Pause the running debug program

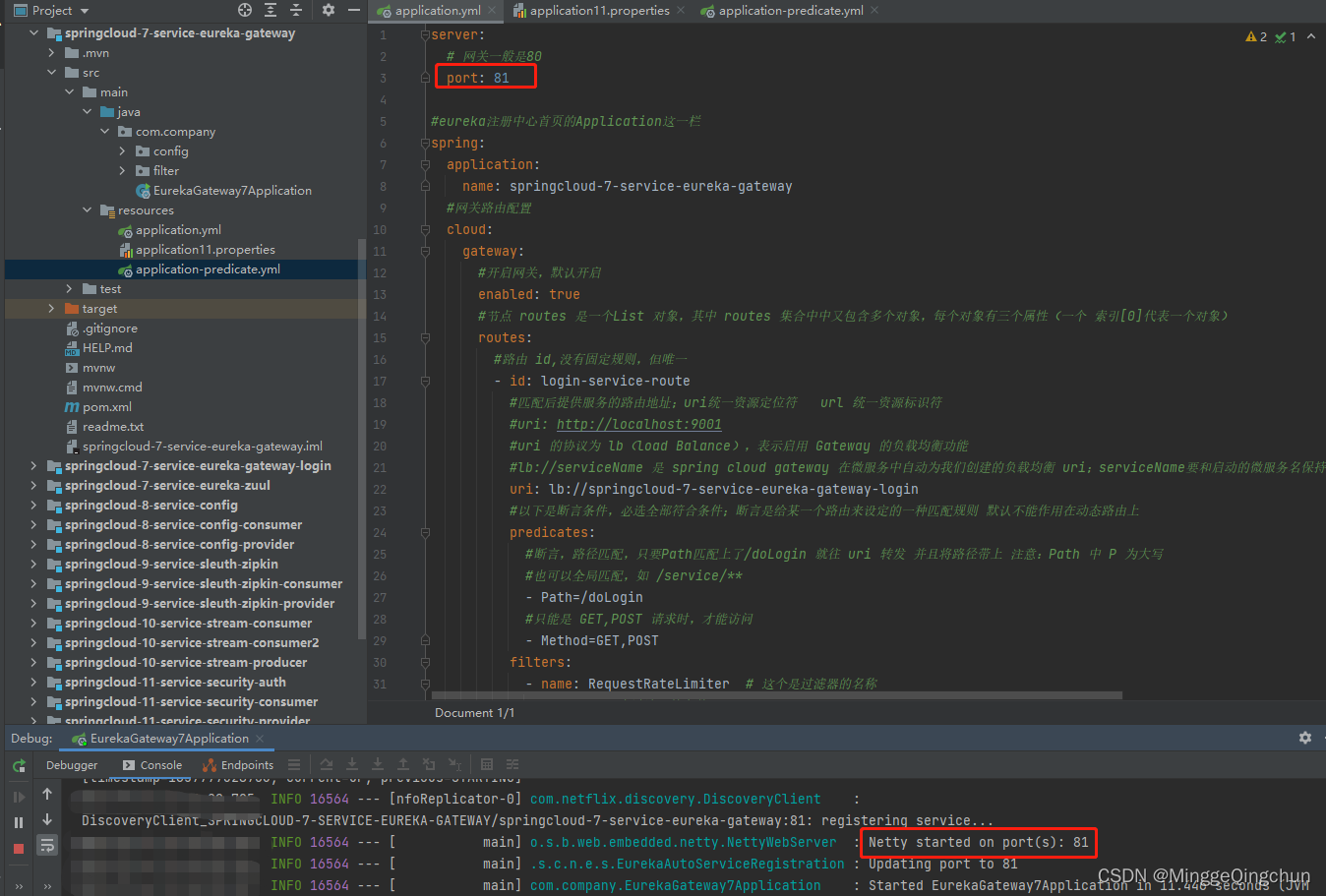(x=19, y=822)
